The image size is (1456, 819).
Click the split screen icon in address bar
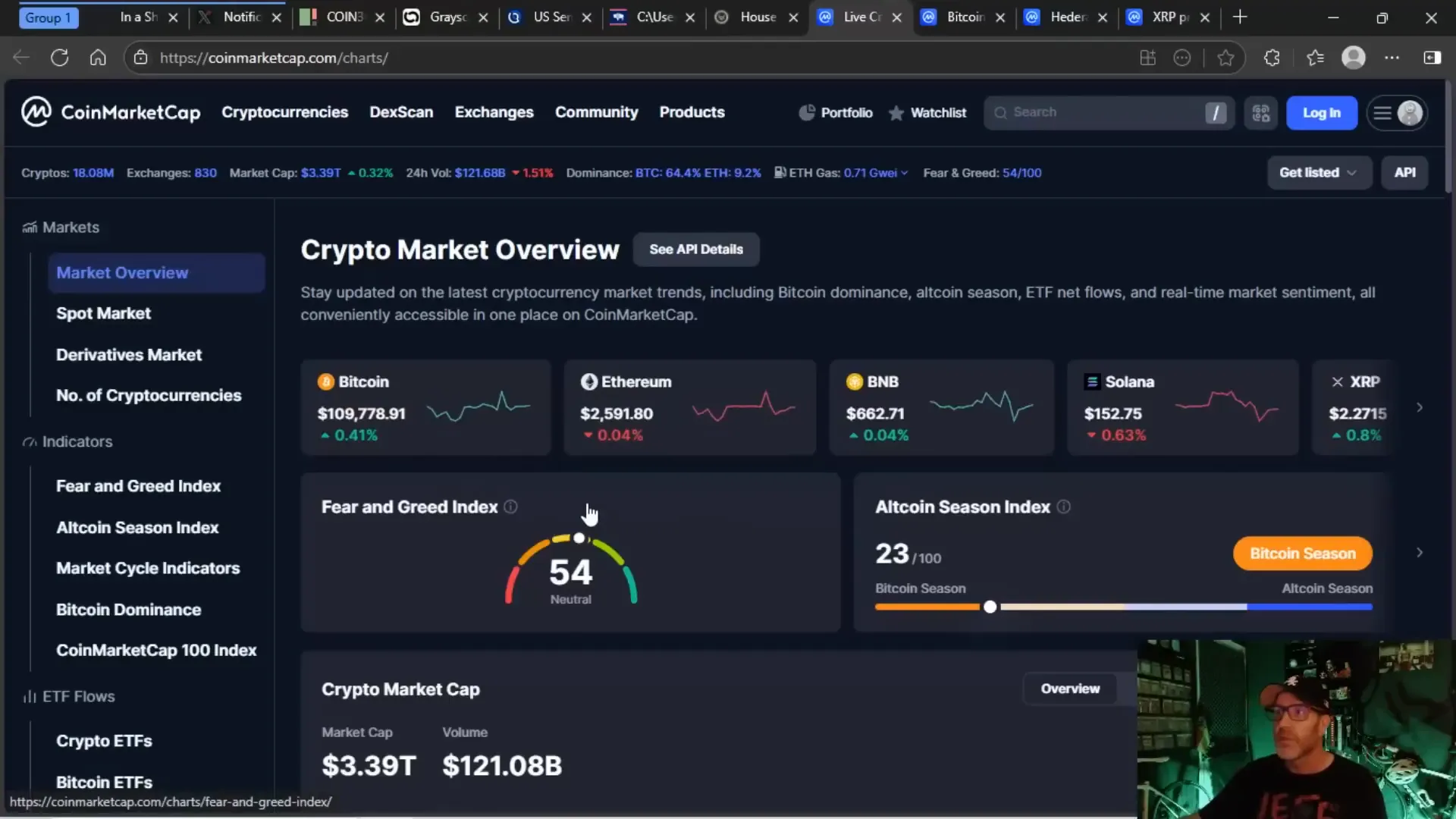[x=1147, y=58]
